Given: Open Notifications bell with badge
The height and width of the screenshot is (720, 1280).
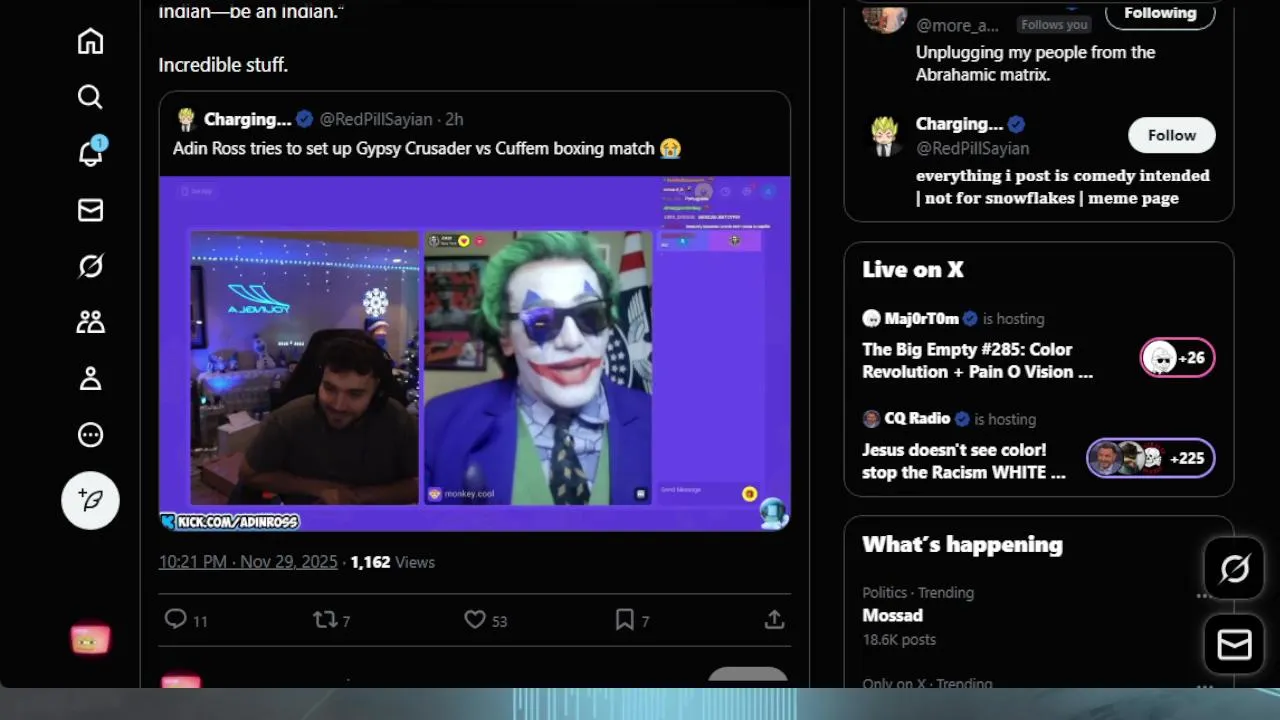Looking at the screenshot, I should coord(90,152).
